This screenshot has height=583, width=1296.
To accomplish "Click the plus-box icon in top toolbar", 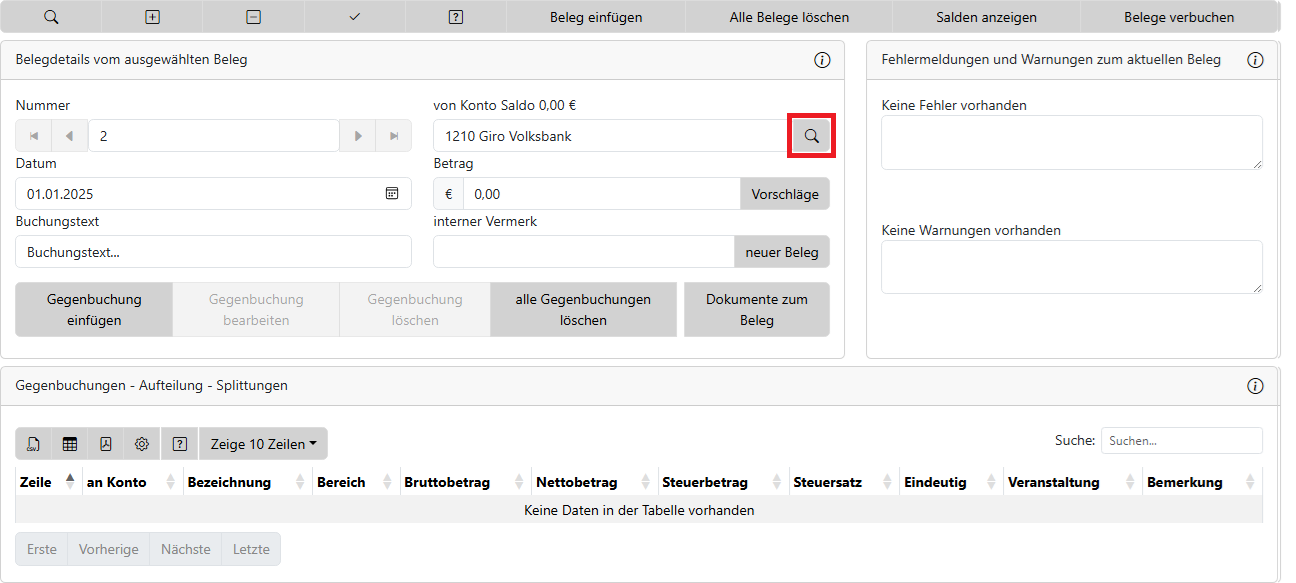I will tap(152, 17).
